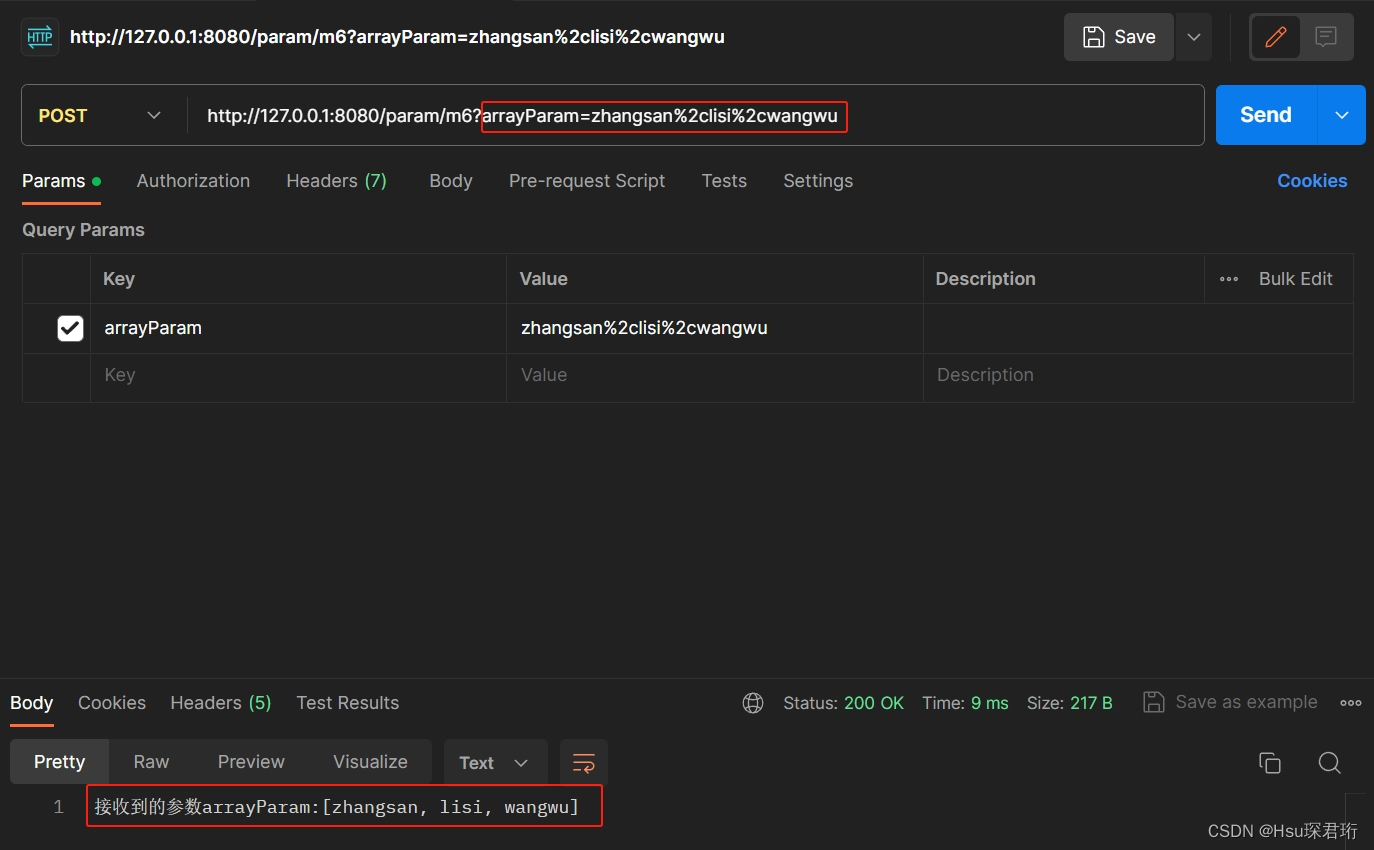
Task: Copy response body with copy icon
Action: [x=1270, y=763]
